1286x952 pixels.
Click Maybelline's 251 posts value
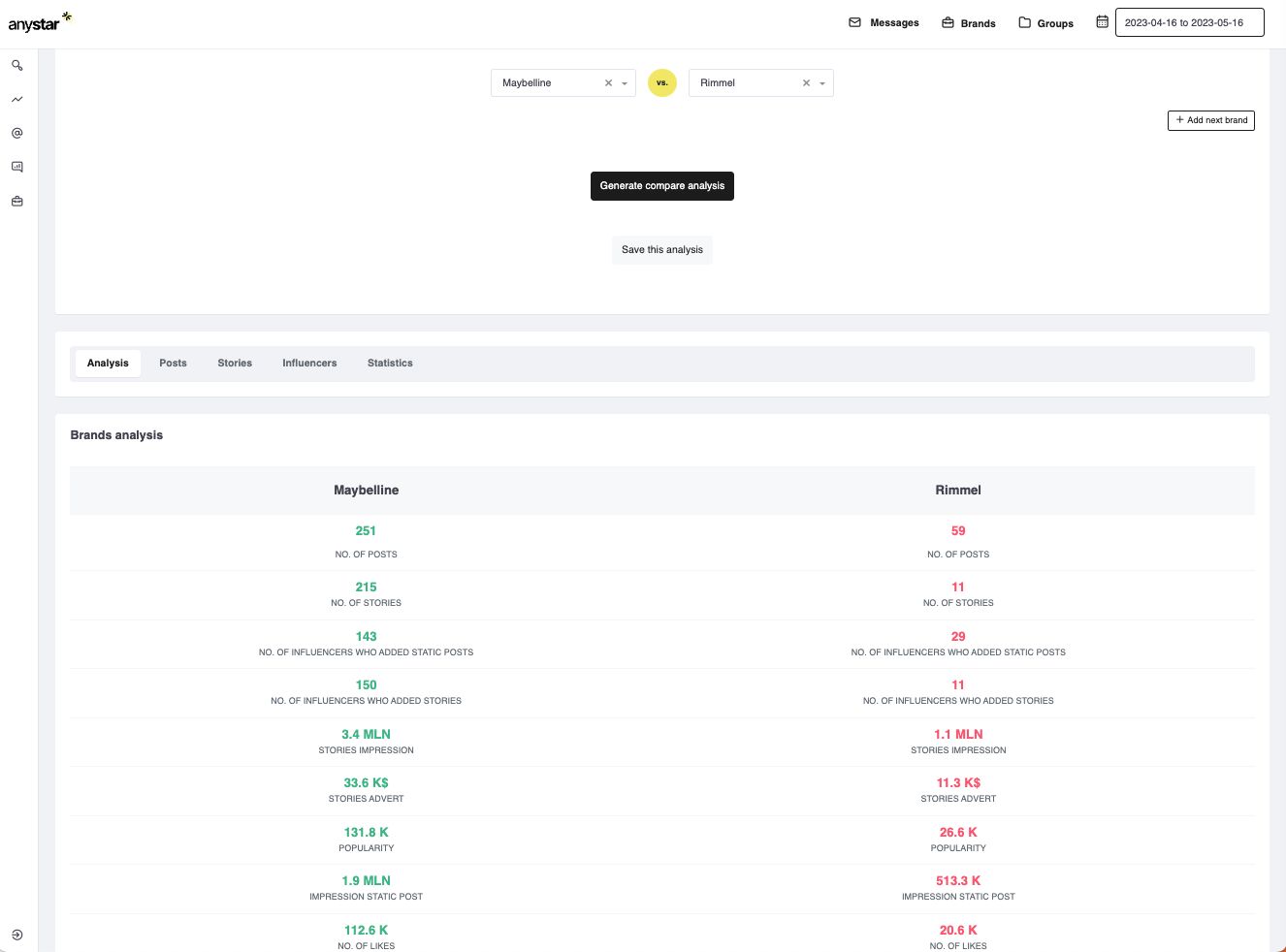[366, 531]
